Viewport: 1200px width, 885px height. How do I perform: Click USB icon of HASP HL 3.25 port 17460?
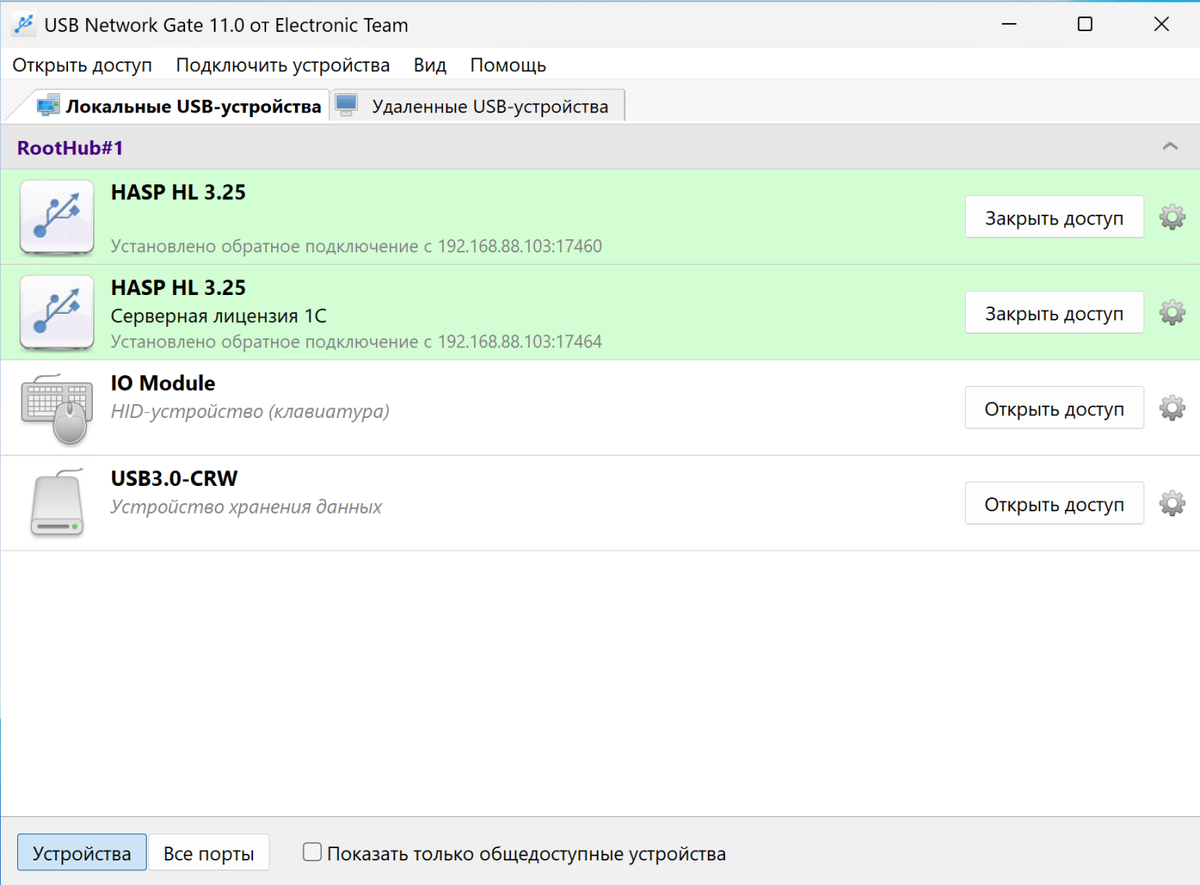(x=57, y=217)
